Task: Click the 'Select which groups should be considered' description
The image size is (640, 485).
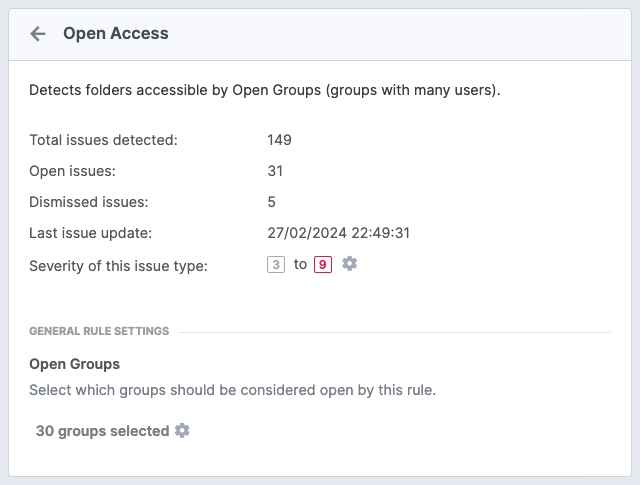Action: pos(233,390)
